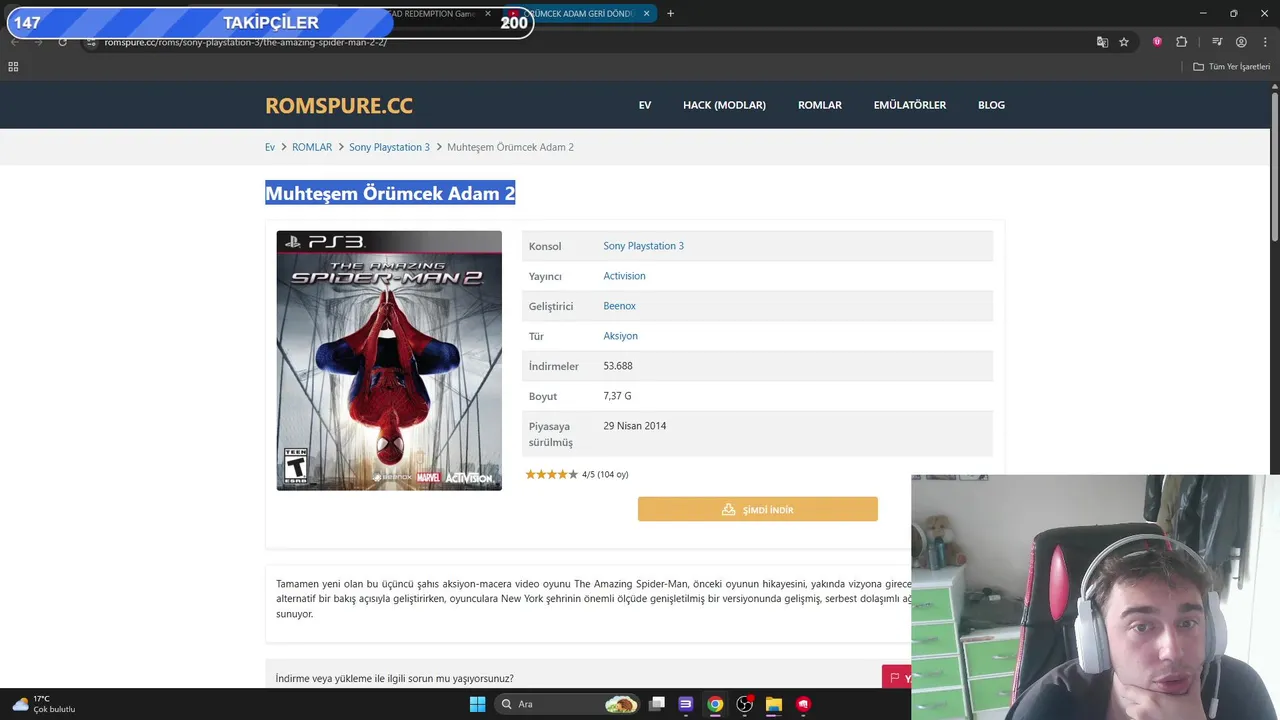Open a new browser tab
This screenshot has height=720, width=1280.
pyautogui.click(x=670, y=14)
